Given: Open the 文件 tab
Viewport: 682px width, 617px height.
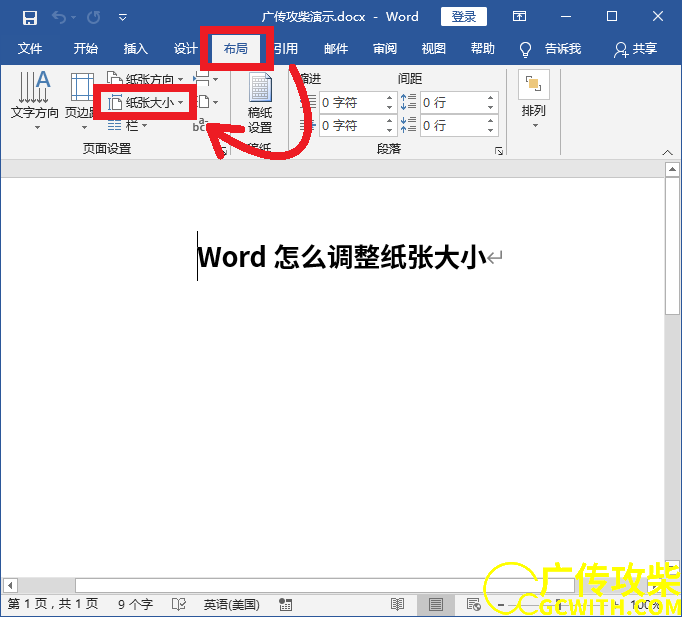Looking at the screenshot, I should tap(30, 48).
